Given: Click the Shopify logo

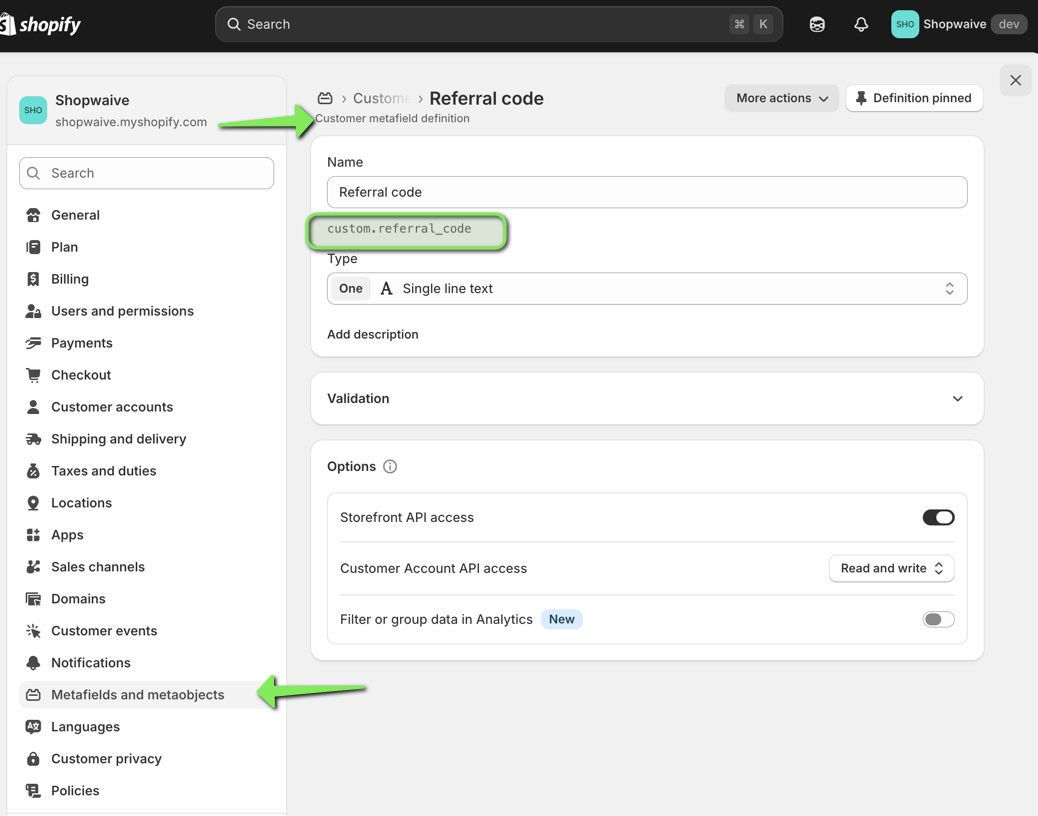Looking at the screenshot, I should [x=41, y=24].
